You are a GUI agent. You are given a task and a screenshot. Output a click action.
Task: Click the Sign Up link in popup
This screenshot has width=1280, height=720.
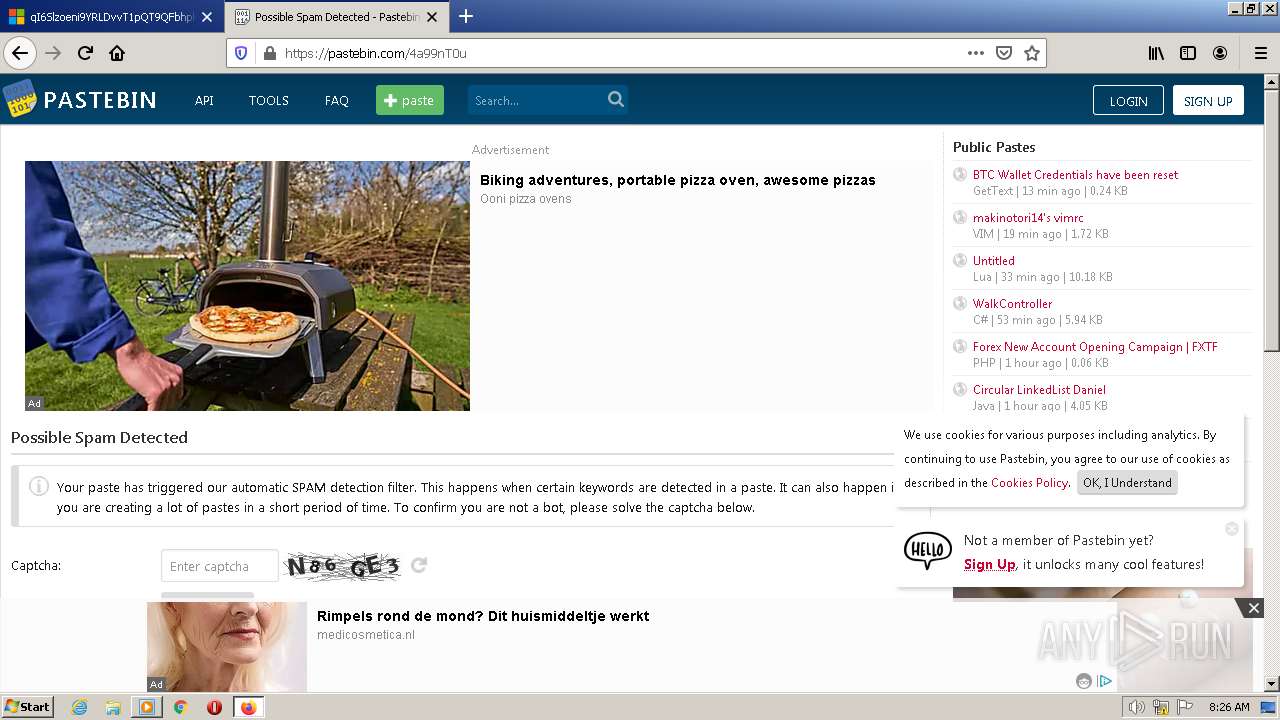[989, 565]
